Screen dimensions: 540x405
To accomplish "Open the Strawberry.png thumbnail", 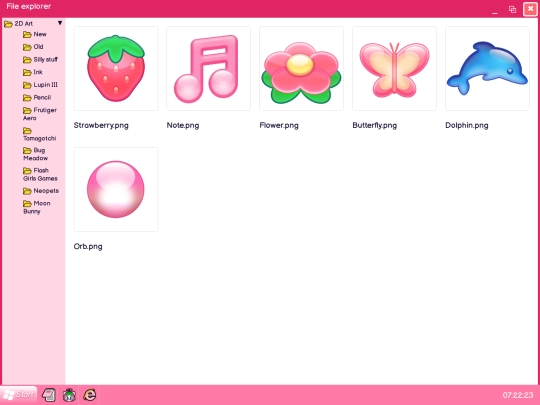I will pos(116,69).
